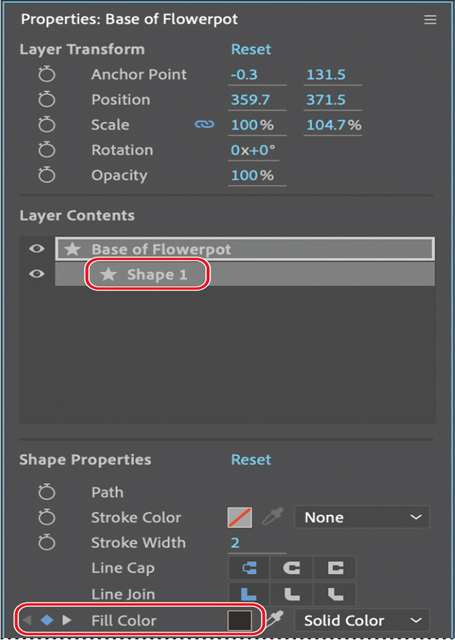Image resolution: width=455 pixels, height=640 pixels.
Task: Hide the Shape 1 item
Action: pos(37,274)
